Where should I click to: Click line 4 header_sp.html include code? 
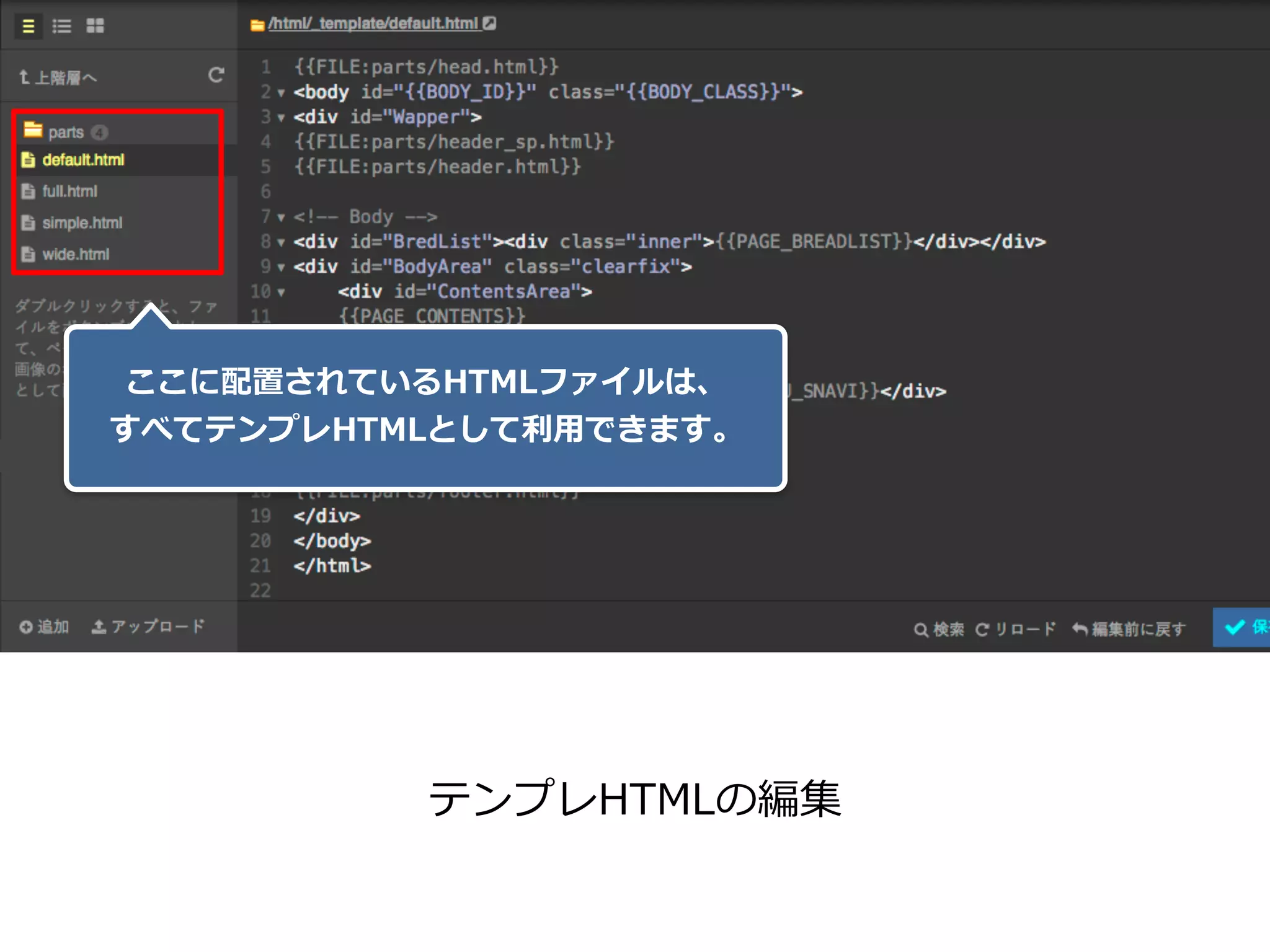pos(454,142)
